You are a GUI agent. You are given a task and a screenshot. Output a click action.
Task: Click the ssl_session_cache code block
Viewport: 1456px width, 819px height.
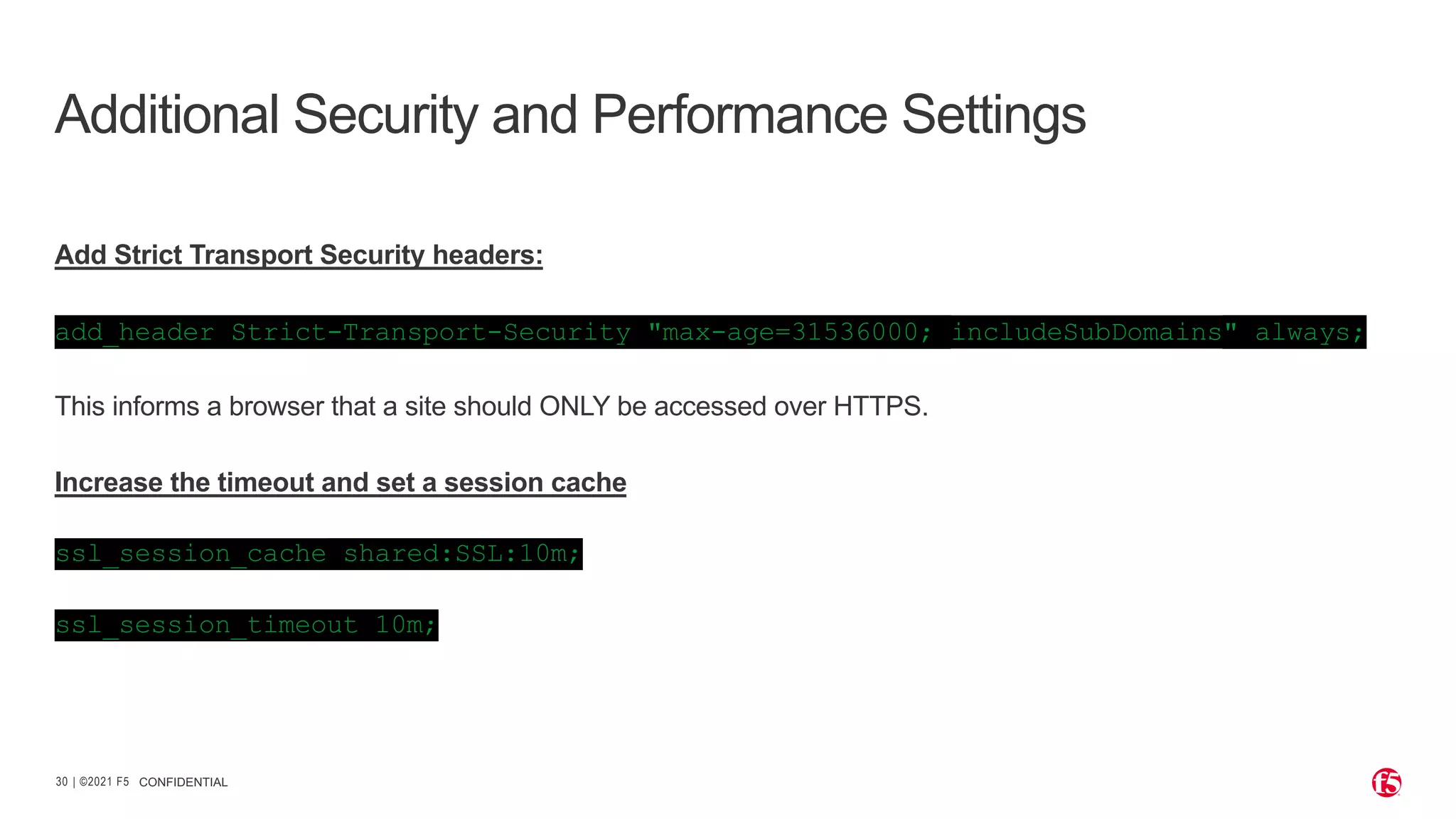click(318, 554)
